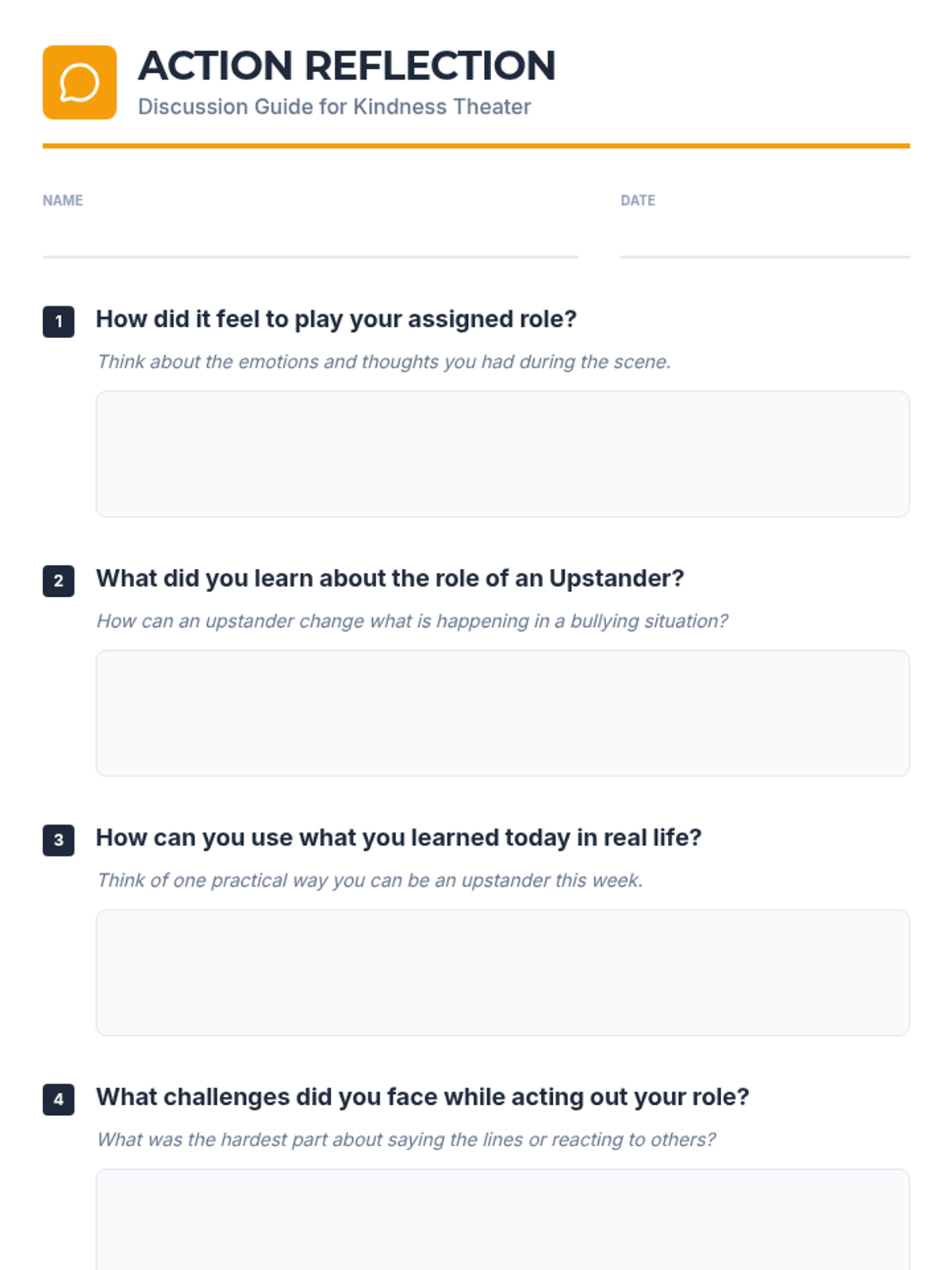This screenshot has width=952, height=1270.
Task: Focus the answer box for assigned role feelings
Action: point(502,454)
